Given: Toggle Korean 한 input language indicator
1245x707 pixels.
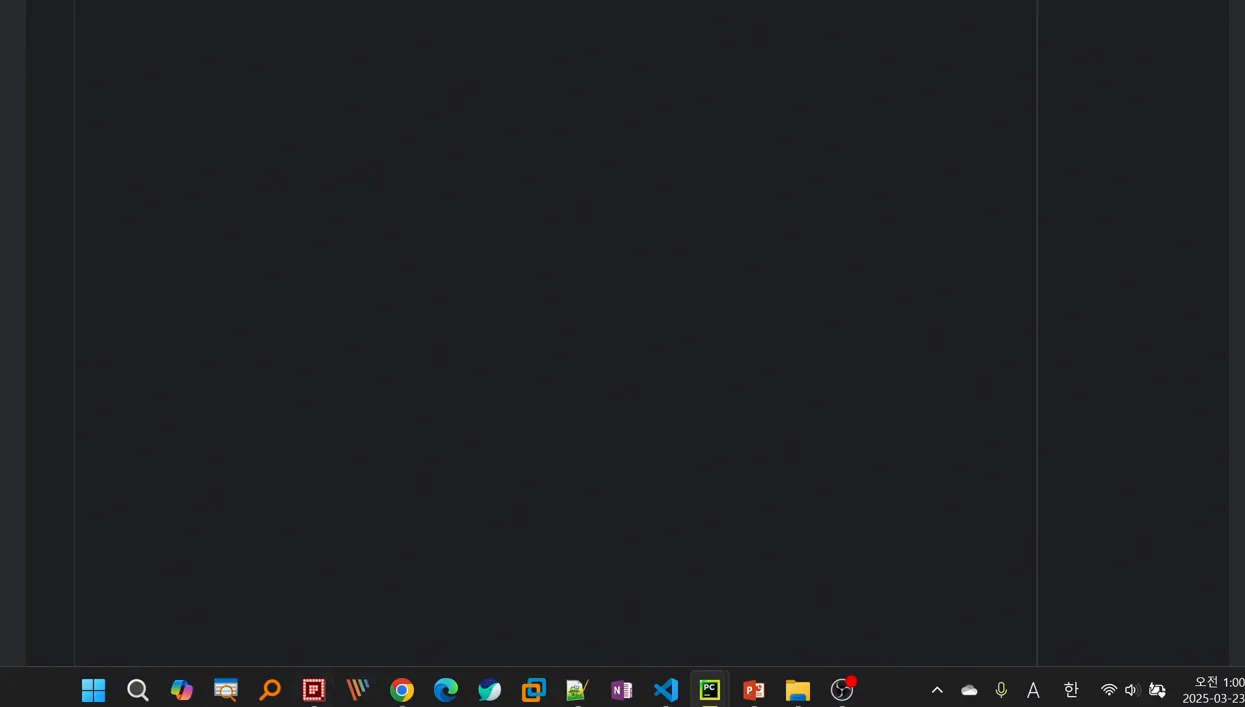Looking at the screenshot, I should pos(1071,690).
